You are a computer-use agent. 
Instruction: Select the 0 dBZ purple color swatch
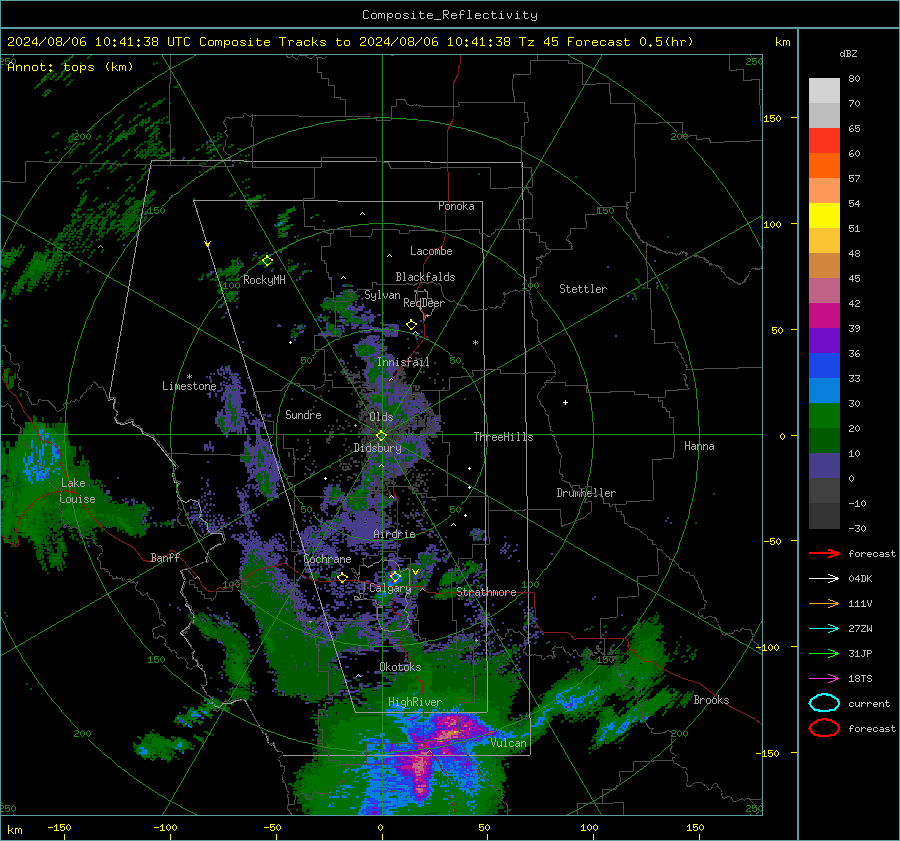[824, 465]
